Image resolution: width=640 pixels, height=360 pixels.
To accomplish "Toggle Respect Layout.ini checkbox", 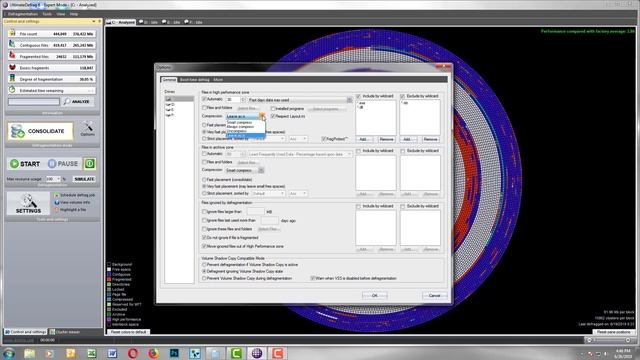I will [x=273, y=116].
